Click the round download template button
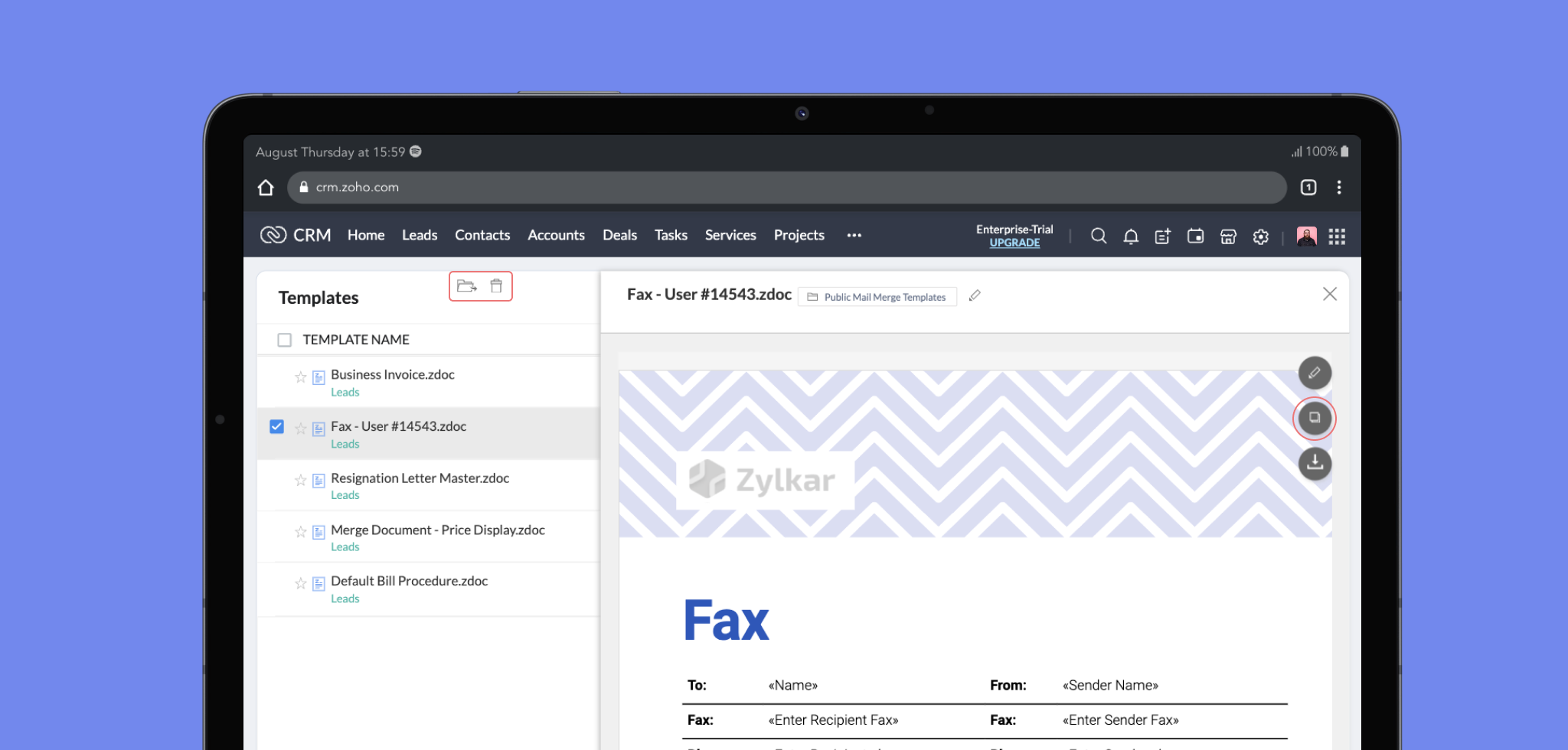The height and width of the screenshot is (750, 1568). click(x=1314, y=463)
